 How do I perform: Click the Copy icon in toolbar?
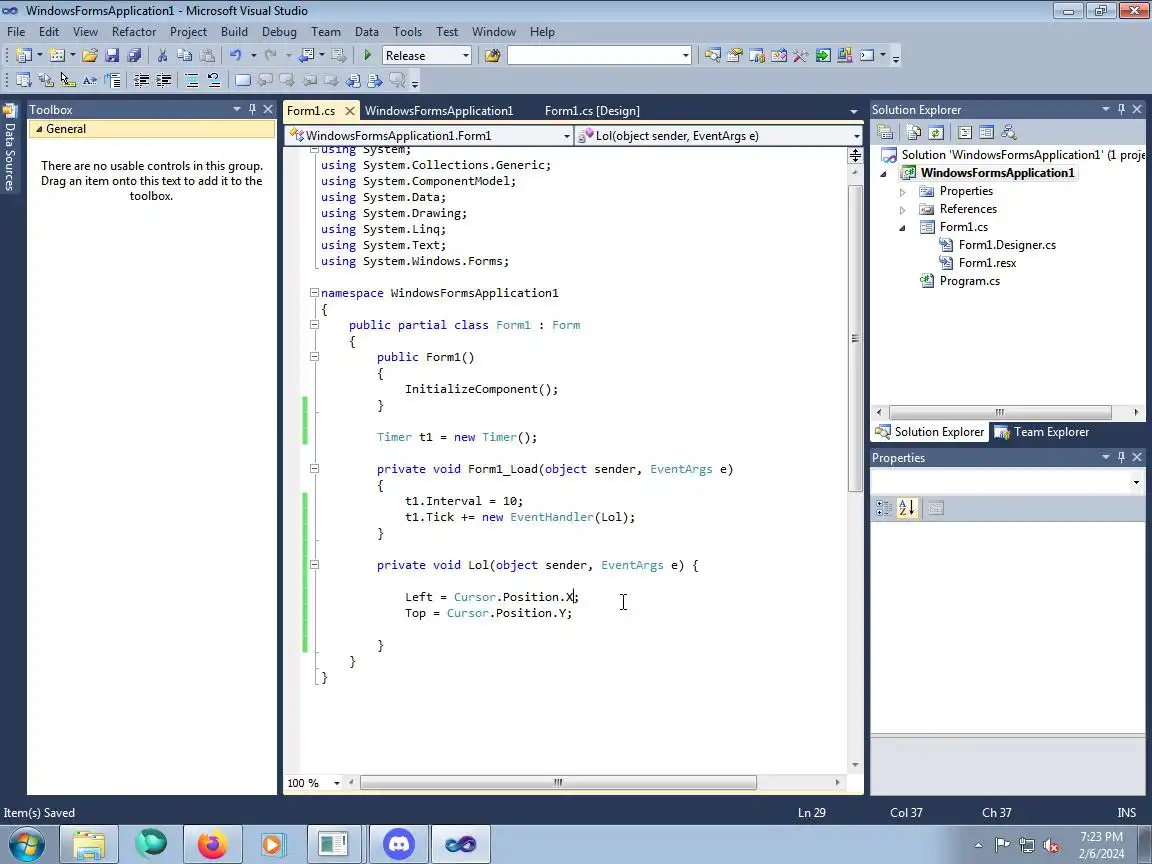(184, 56)
